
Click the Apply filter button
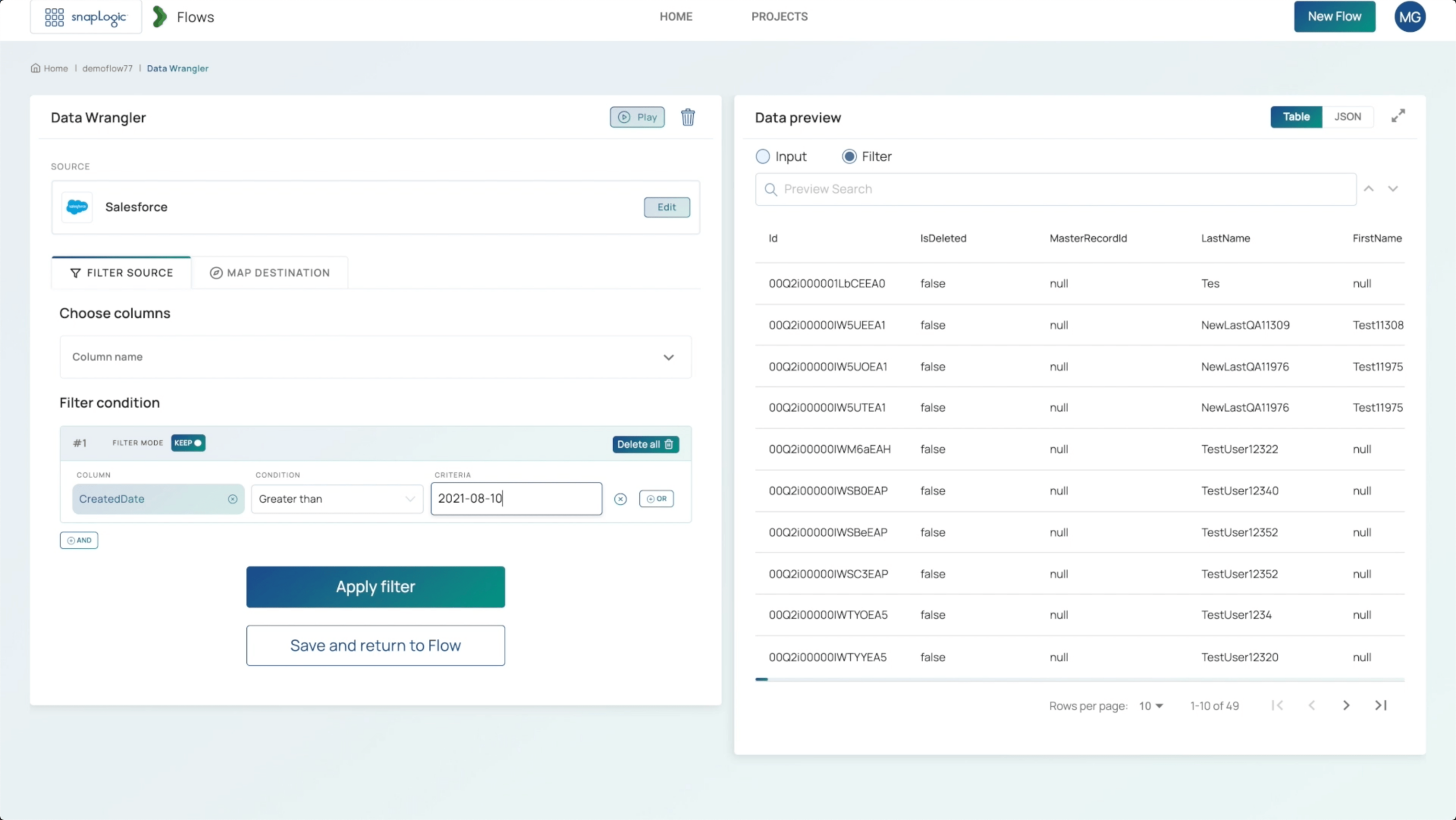pyautogui.click(x=375, y=586)
